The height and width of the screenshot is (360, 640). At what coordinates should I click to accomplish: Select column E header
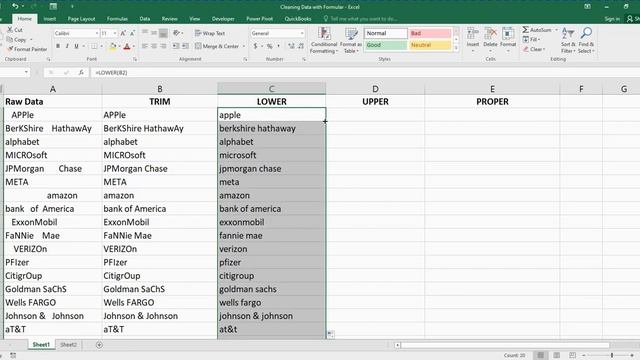pos(492,89)
